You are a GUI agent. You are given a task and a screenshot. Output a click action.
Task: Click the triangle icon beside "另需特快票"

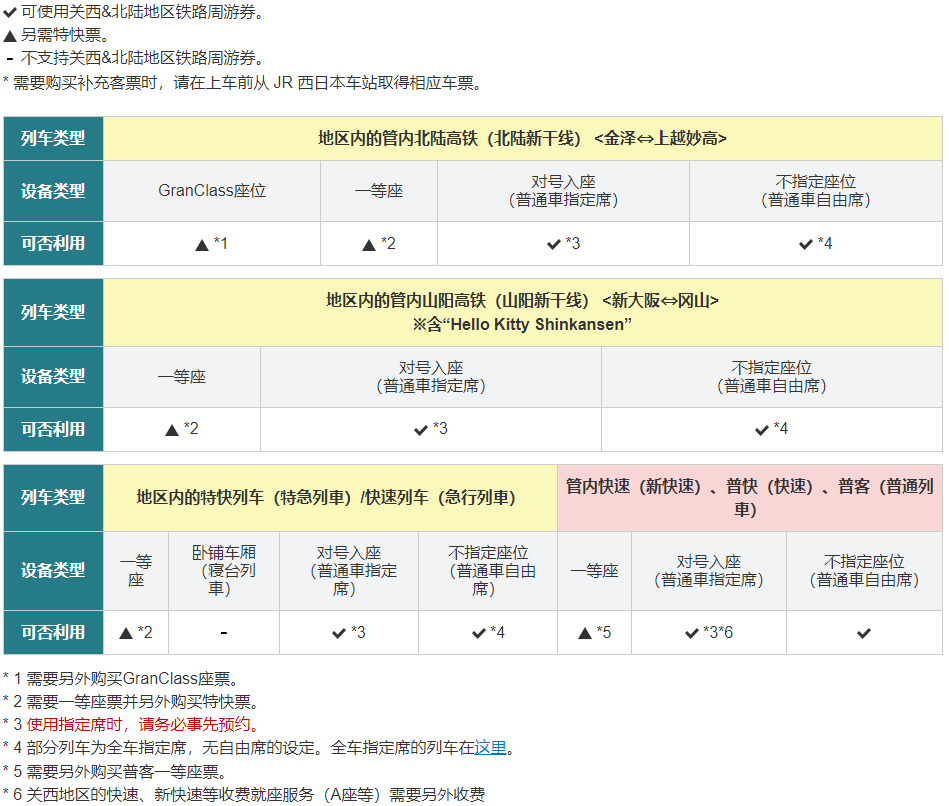[x=10, y=36]
